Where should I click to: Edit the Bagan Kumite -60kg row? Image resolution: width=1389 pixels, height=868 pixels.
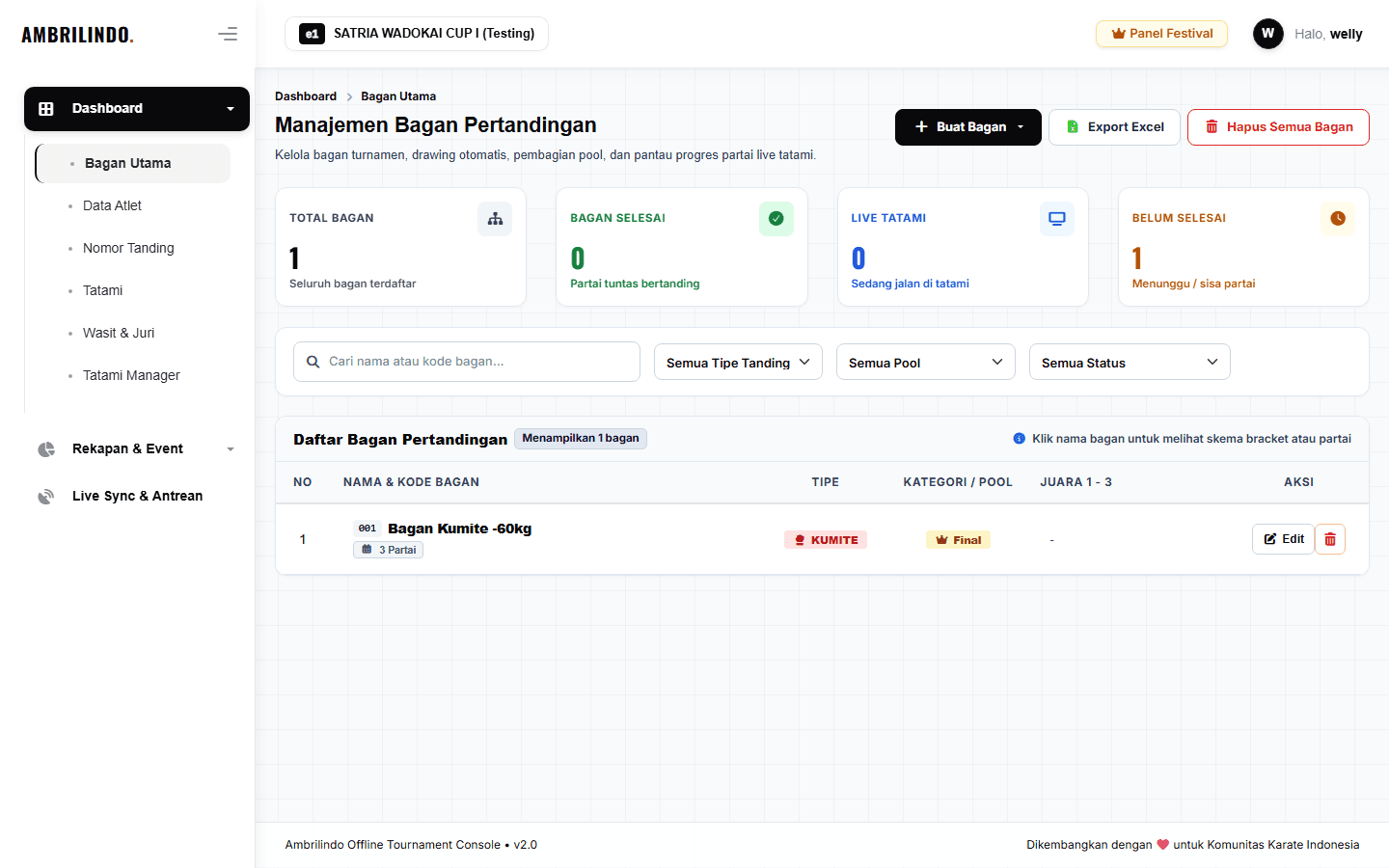point(1283,539)
